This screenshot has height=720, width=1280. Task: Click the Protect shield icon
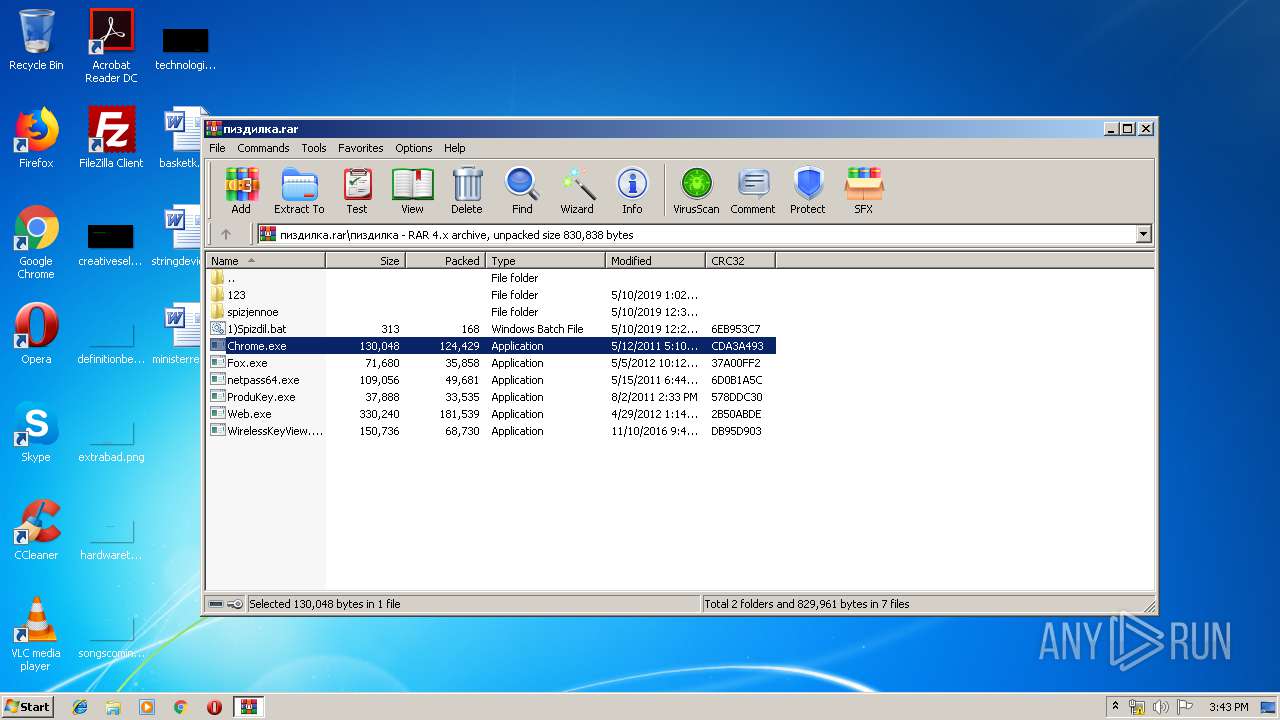(x=807, y=190)
